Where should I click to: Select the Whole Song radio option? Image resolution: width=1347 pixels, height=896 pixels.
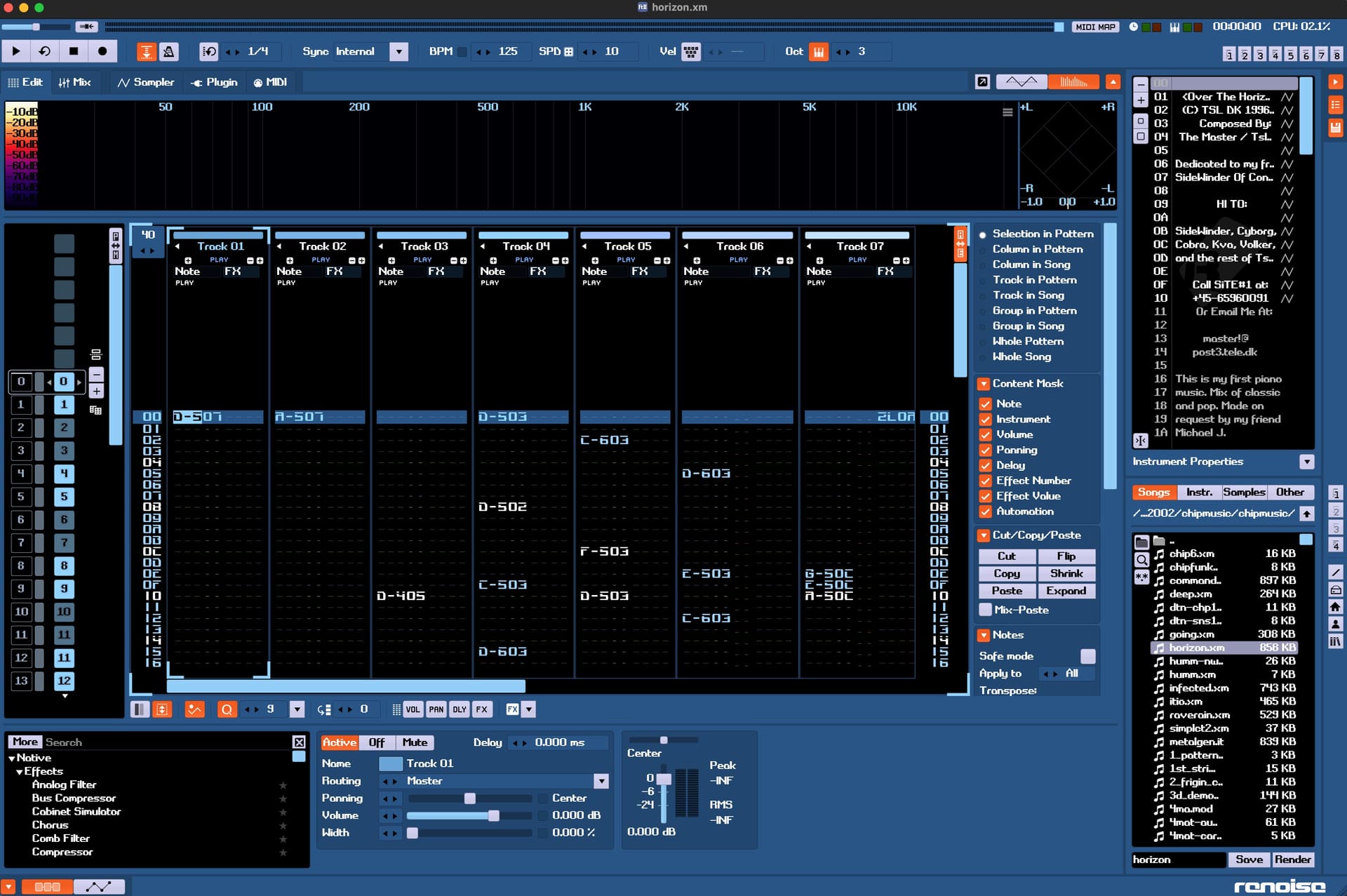click(983, 357)
